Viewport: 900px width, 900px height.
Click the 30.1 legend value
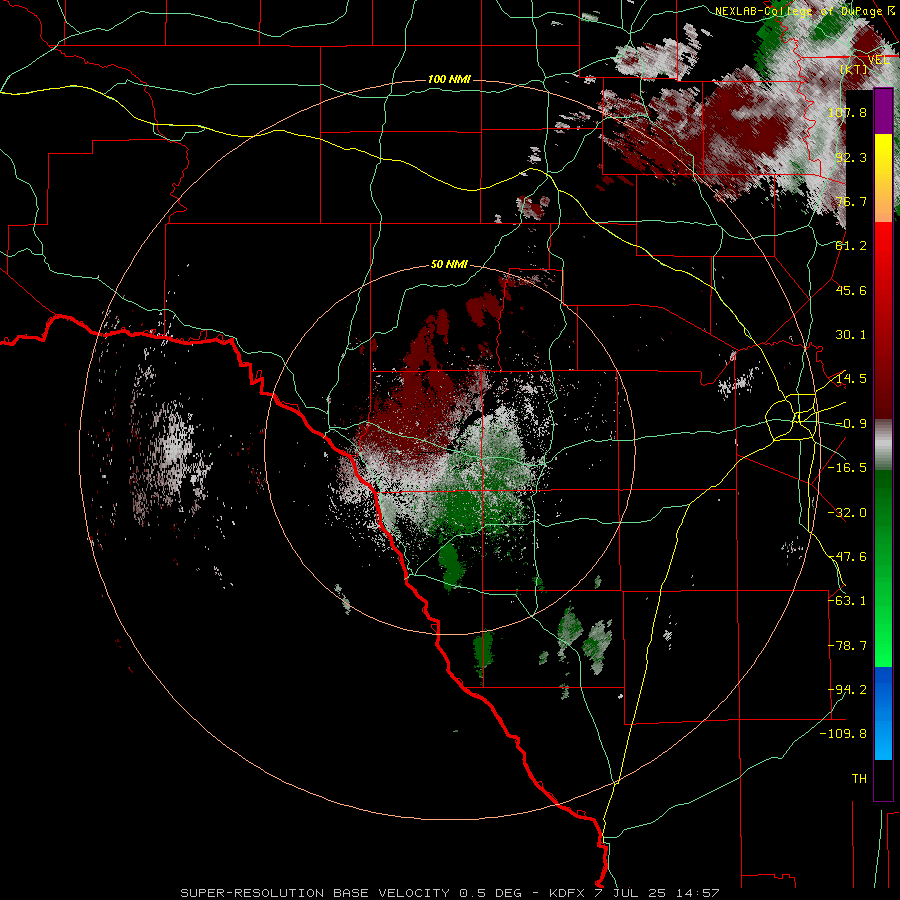851,335
